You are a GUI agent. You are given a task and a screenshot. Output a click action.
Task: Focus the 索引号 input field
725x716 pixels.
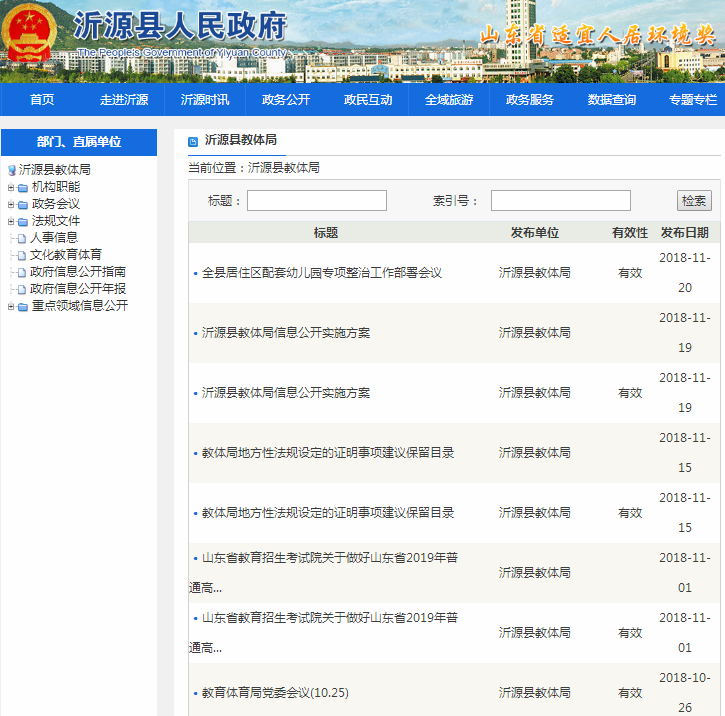click(560, 201)
